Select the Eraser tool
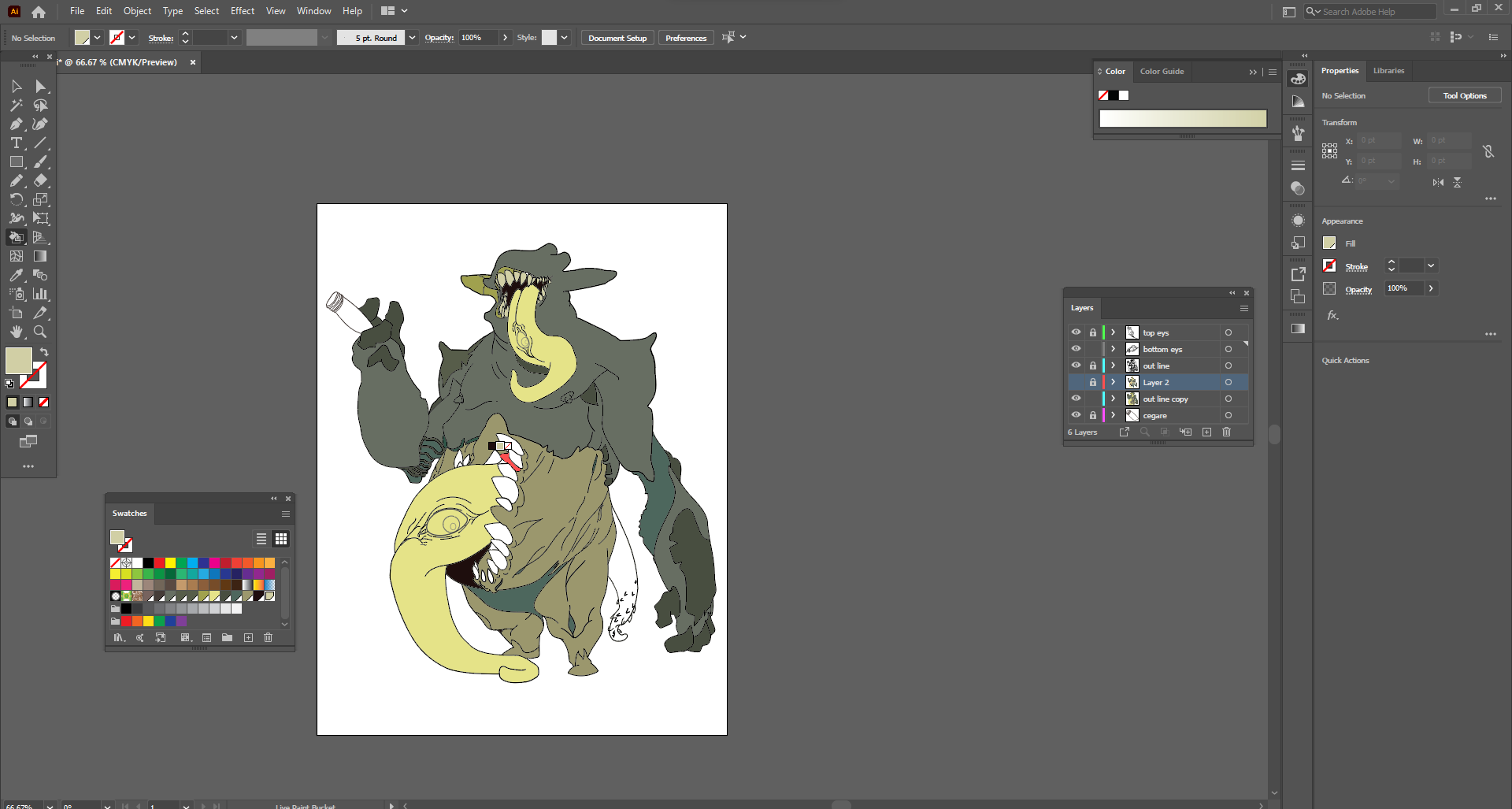1512x809 pixels. tap(40, 180)
